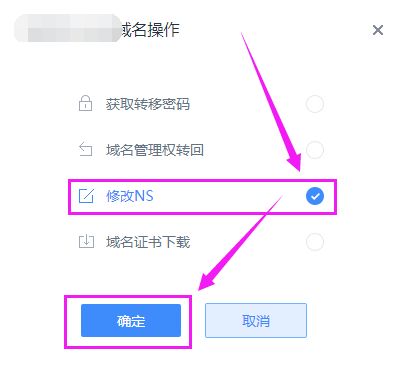Close the dialog with the X
The image size is (408, 383).
click(378, 30)
